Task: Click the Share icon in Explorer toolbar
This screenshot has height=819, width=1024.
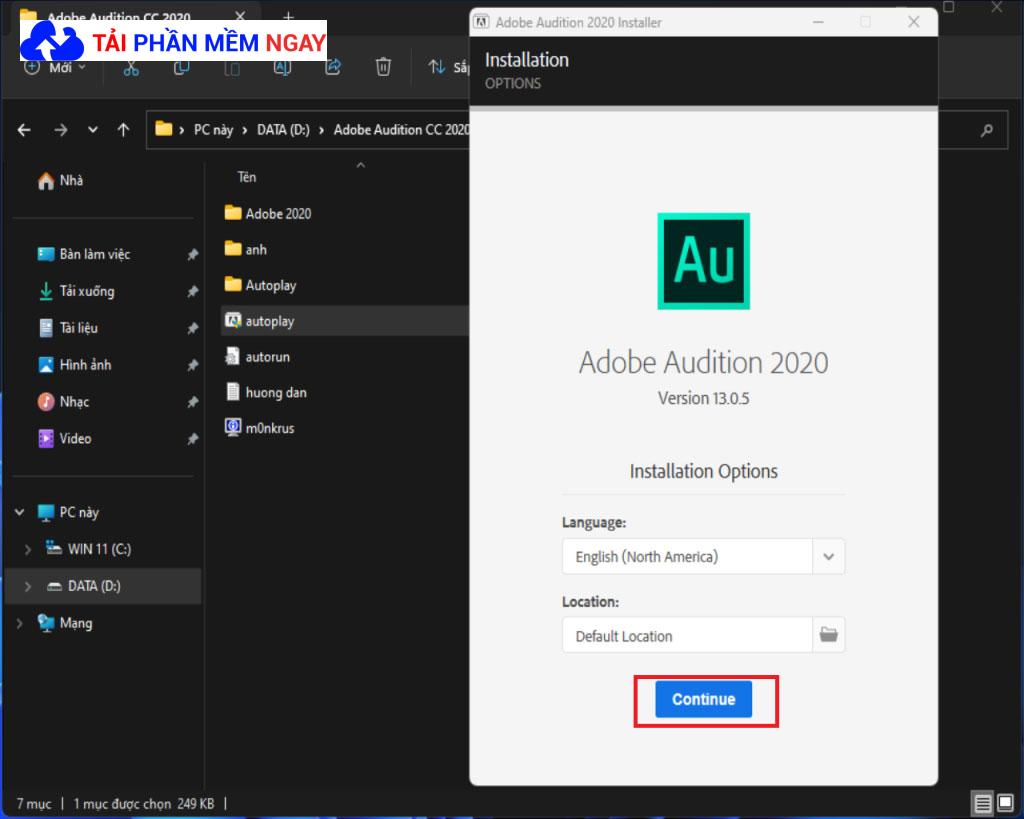Action: pyautogui.click(x=333, y=67)
